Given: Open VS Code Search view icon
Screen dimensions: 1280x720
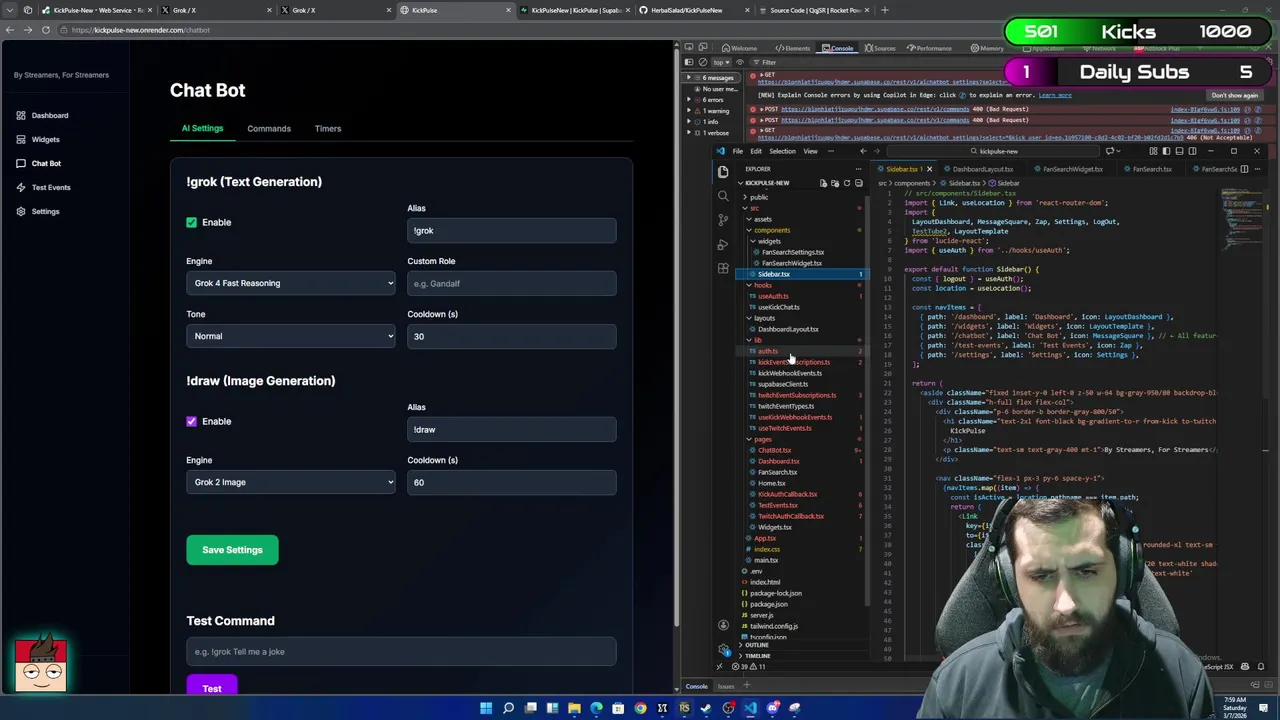Looking at the screenshot, I should tap(723, 195).
